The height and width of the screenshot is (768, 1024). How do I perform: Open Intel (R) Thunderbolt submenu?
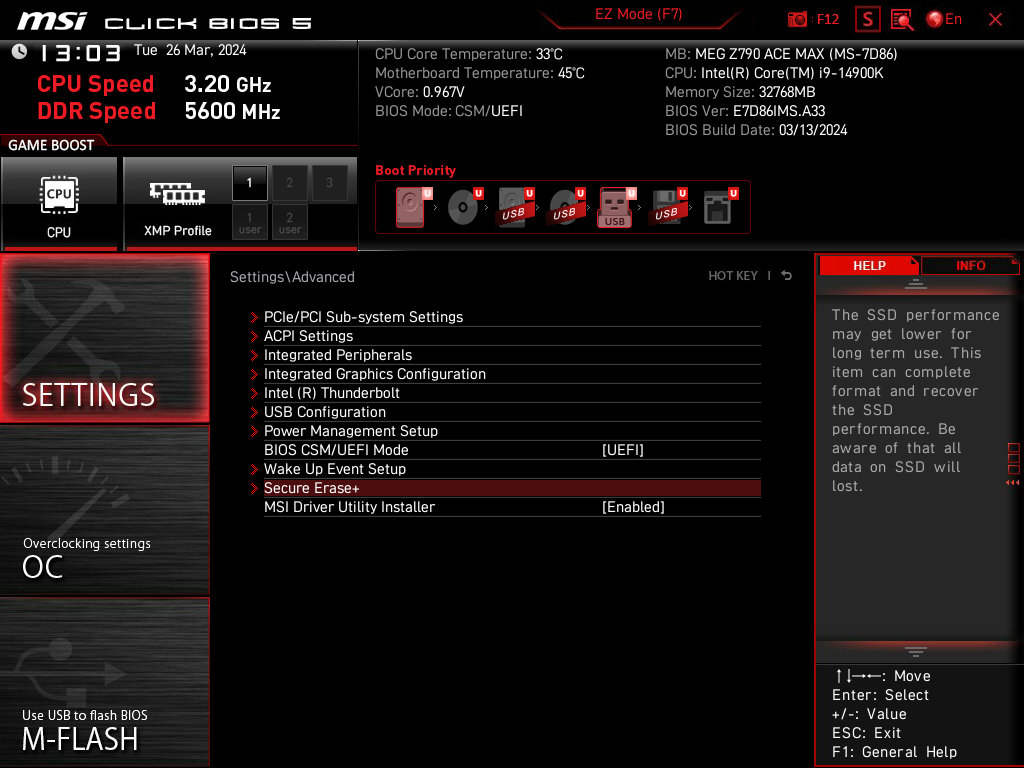(512, 392)
